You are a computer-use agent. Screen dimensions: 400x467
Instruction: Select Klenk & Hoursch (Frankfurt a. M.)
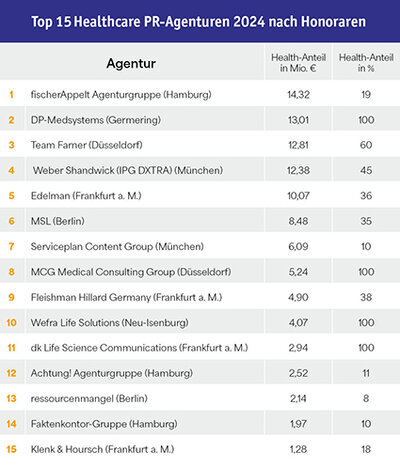[x=102, y=449]
